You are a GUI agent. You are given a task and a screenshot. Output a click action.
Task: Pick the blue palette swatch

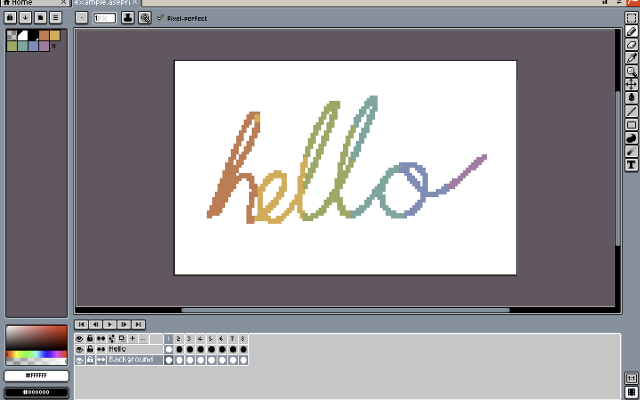coord(33,46)
